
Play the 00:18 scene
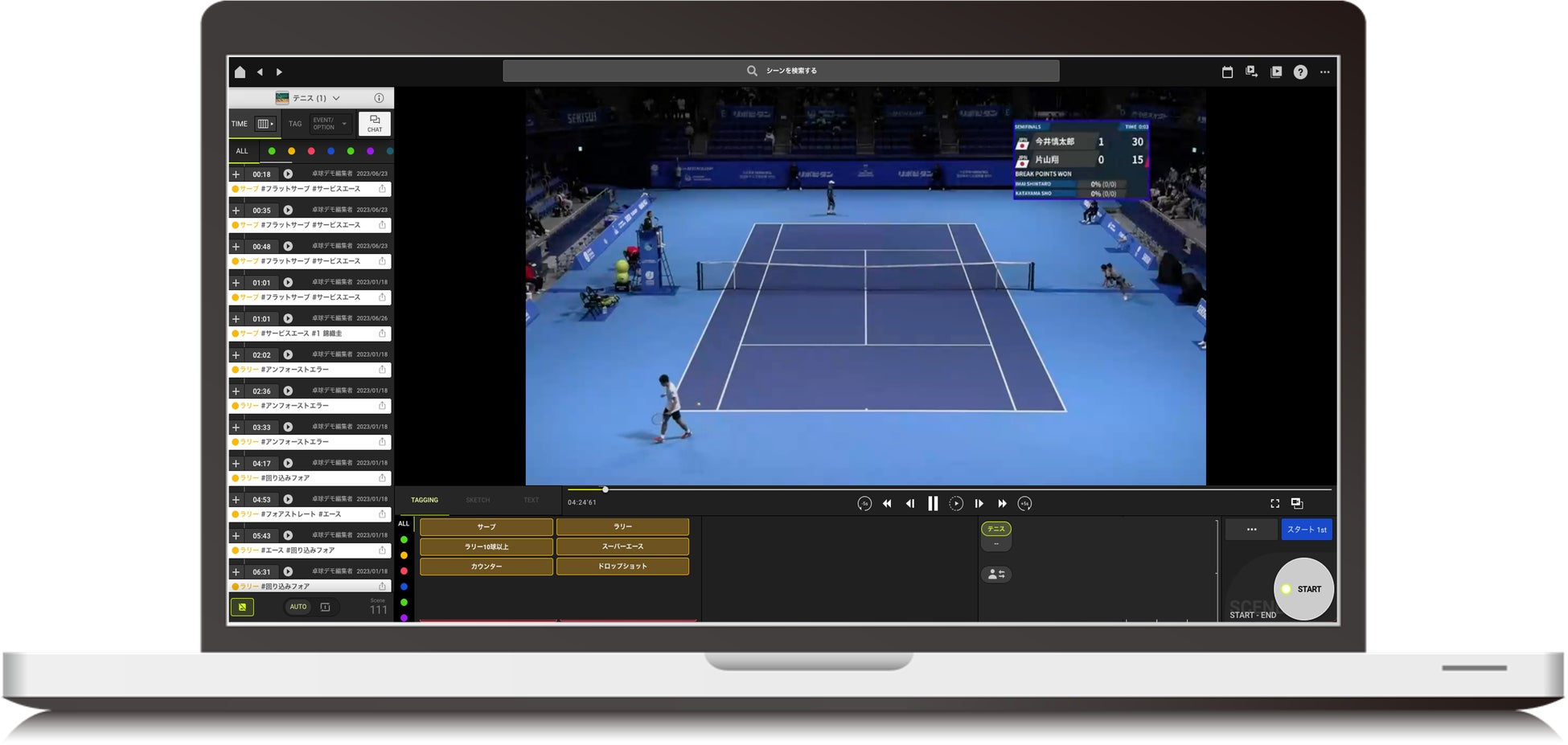288,174
